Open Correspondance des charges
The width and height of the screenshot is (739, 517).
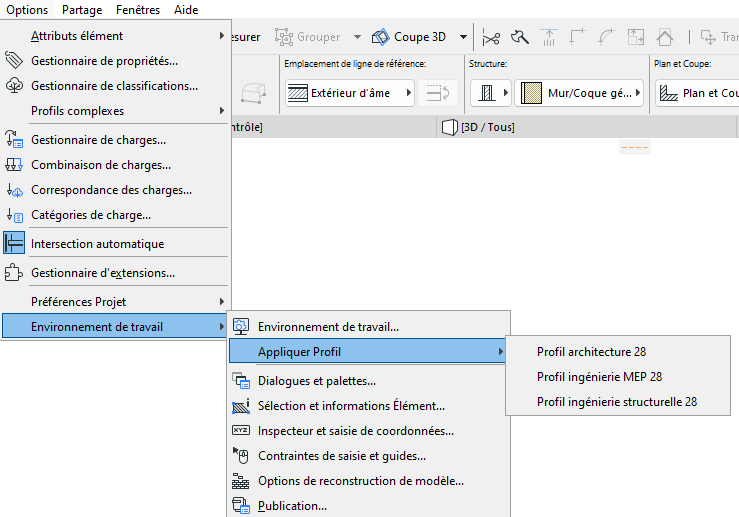[115, 190]
